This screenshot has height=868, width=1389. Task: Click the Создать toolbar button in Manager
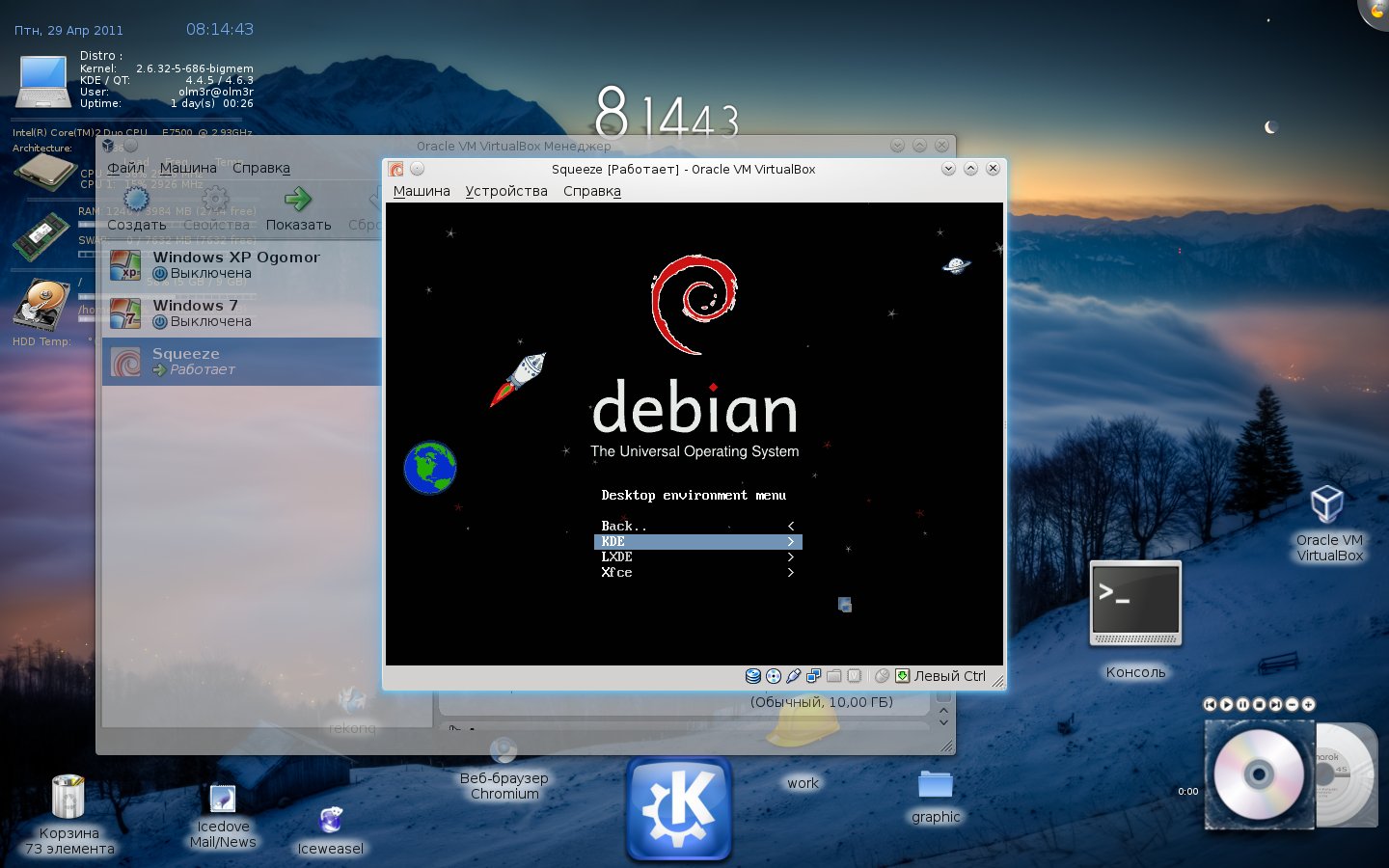pyautogui.click(x=136, y=208)
